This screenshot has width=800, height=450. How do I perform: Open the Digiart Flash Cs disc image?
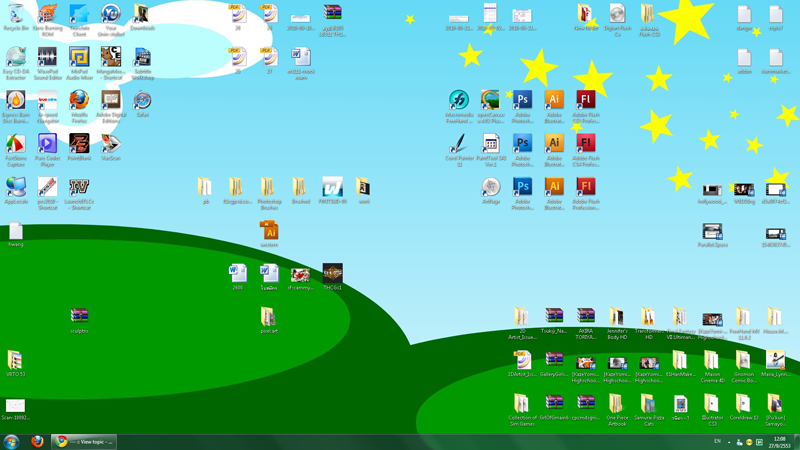(617, 19)
